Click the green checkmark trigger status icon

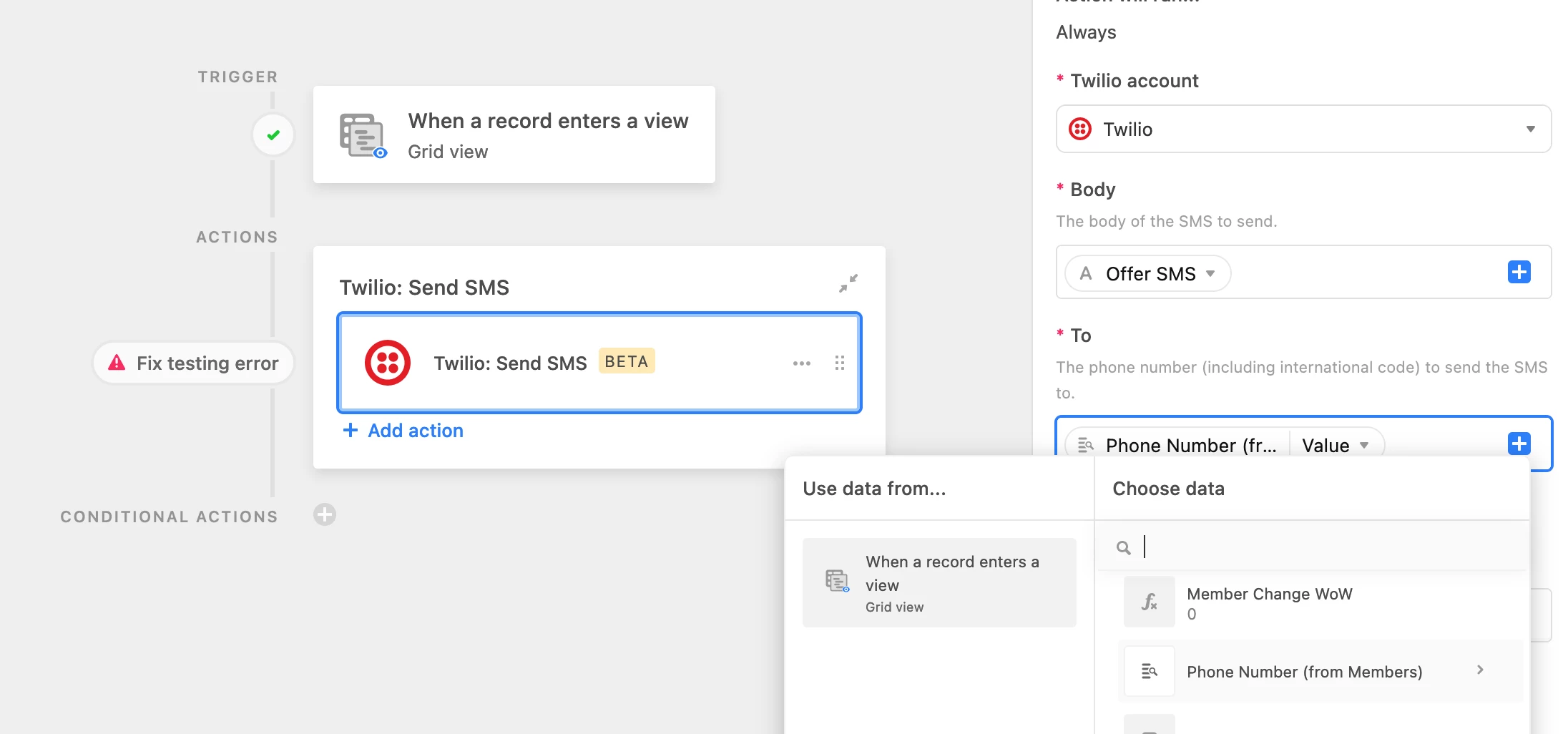pos(273,134)
